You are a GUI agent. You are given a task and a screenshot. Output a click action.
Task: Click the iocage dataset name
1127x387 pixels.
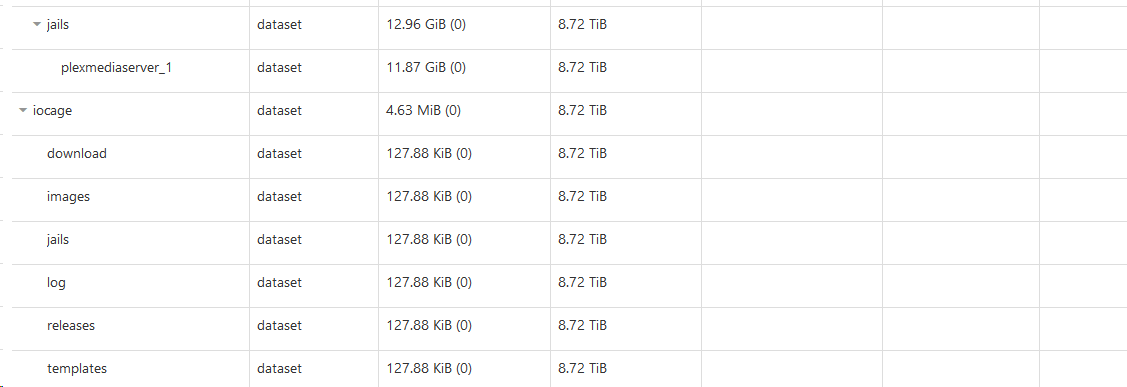52,111
